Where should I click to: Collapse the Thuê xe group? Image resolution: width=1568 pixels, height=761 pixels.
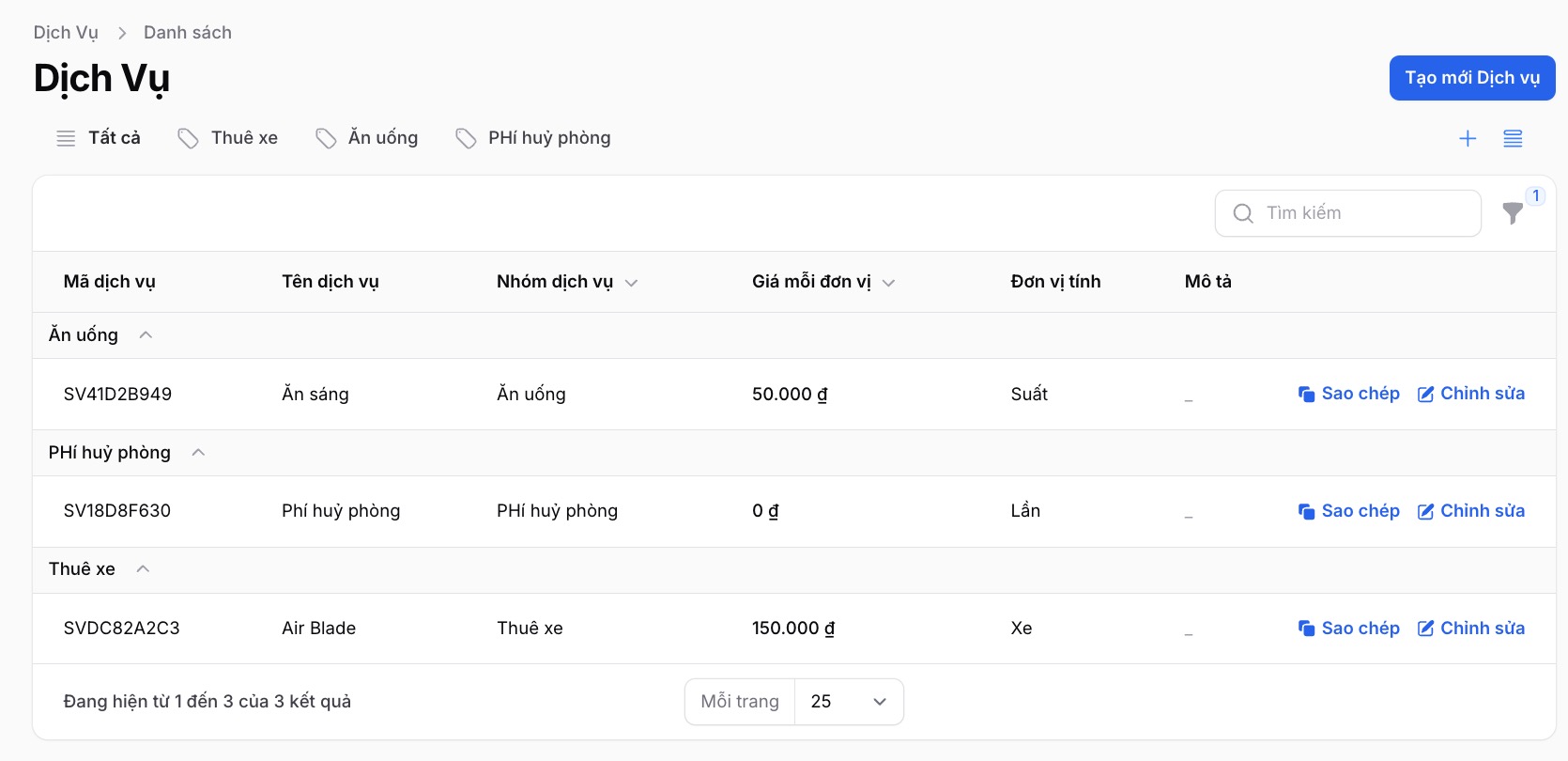pos(143,569)
